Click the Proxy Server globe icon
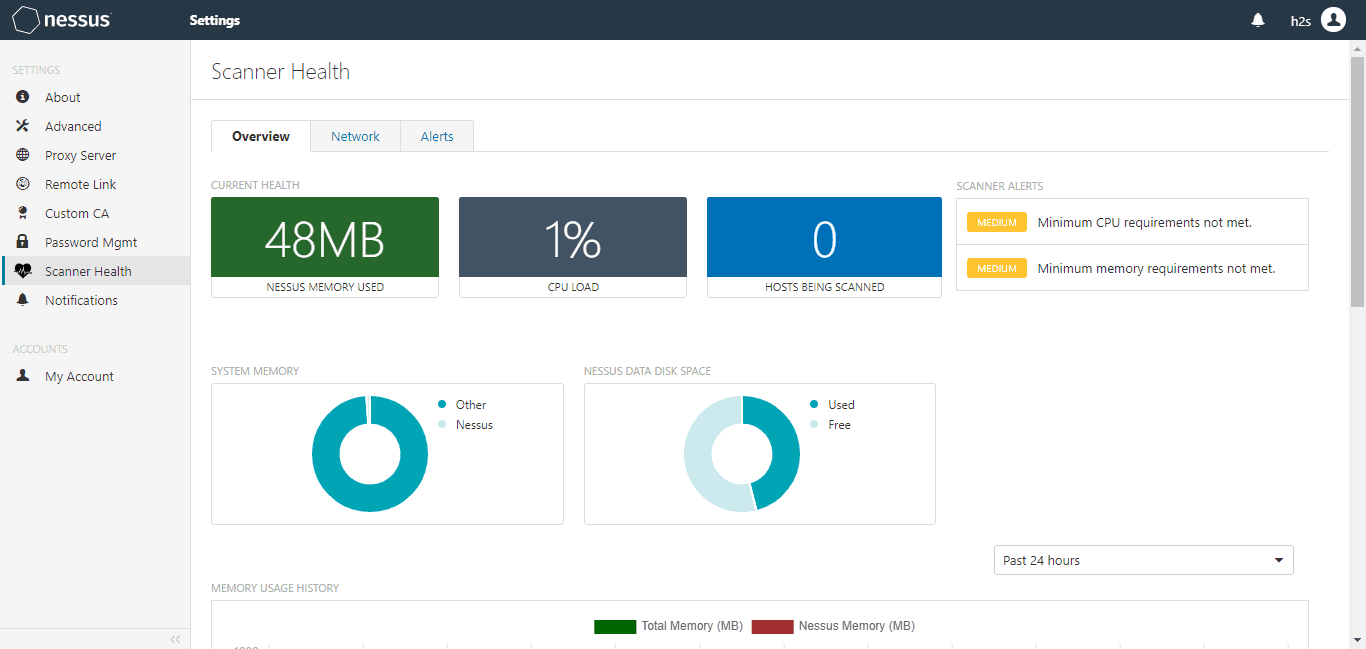1366x649 pixels. tap(22, 155)
